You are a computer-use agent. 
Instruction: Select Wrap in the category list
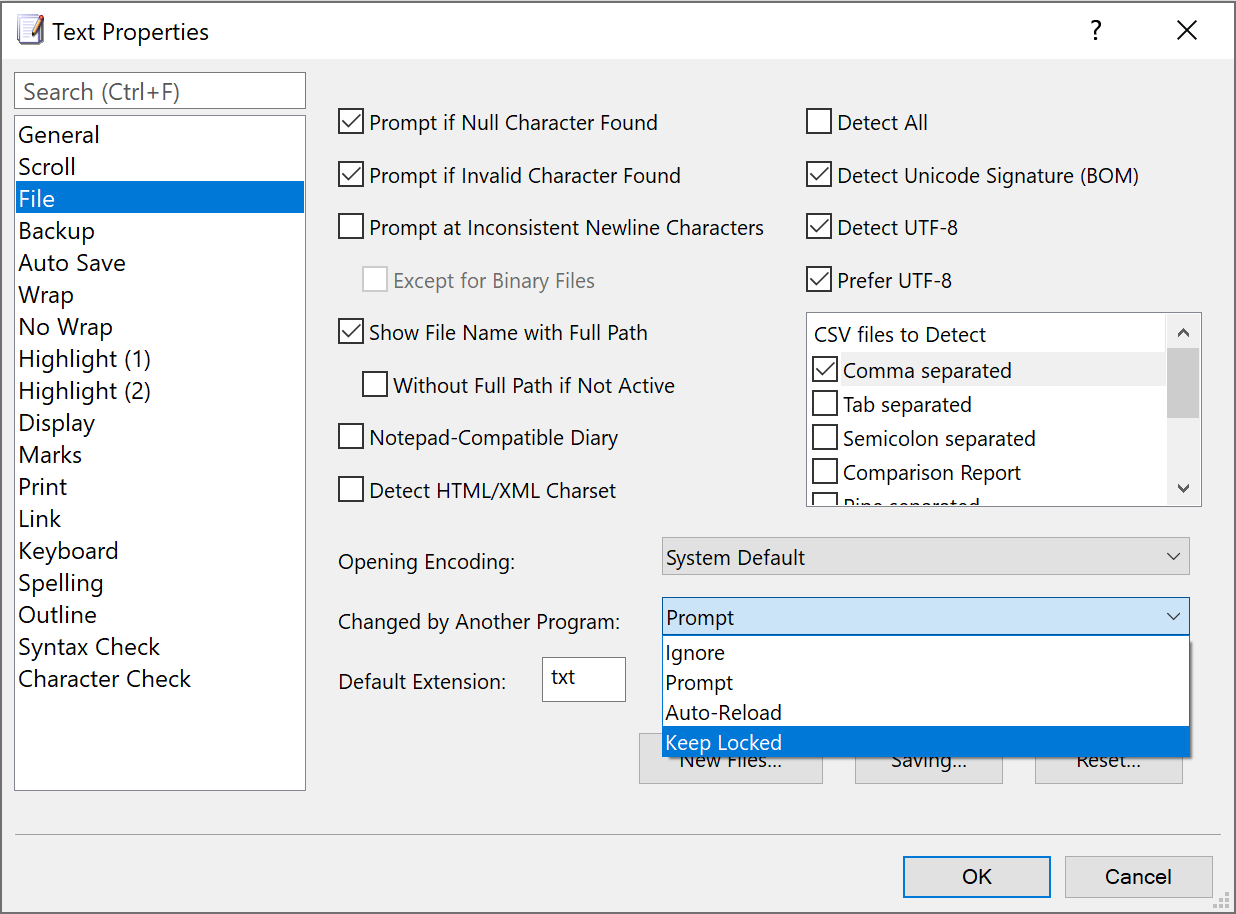click(x=160, y=295)
